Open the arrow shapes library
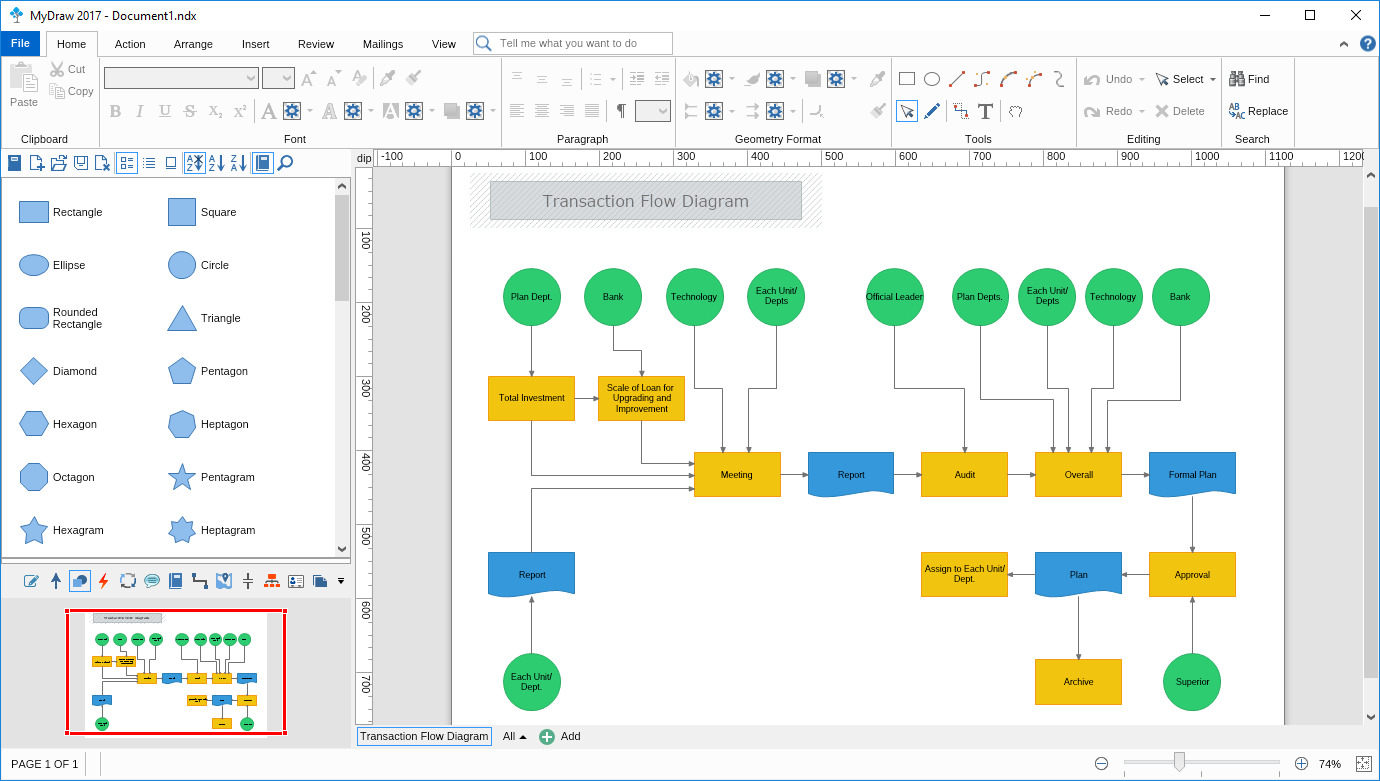 (55, 581)
